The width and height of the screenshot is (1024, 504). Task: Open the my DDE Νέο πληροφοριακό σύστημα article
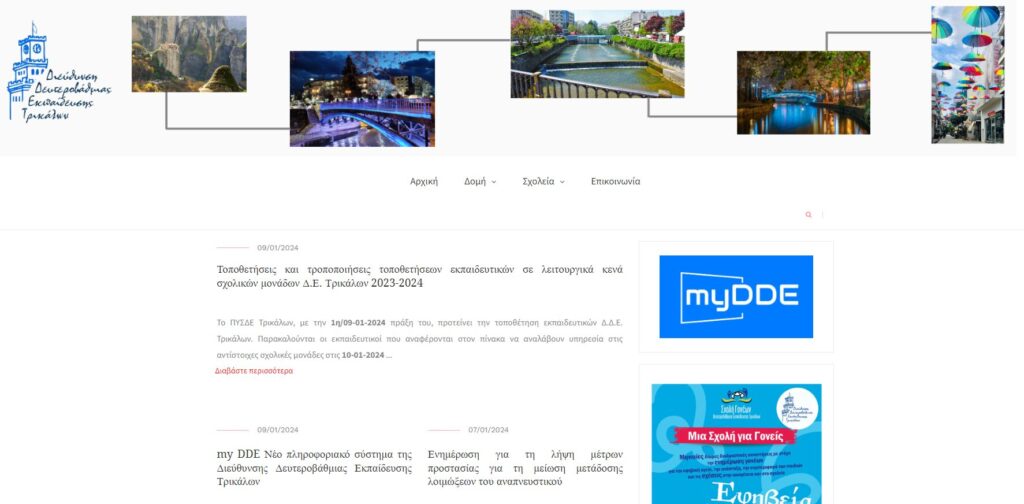pyautogui.click(x=314, y=467)
